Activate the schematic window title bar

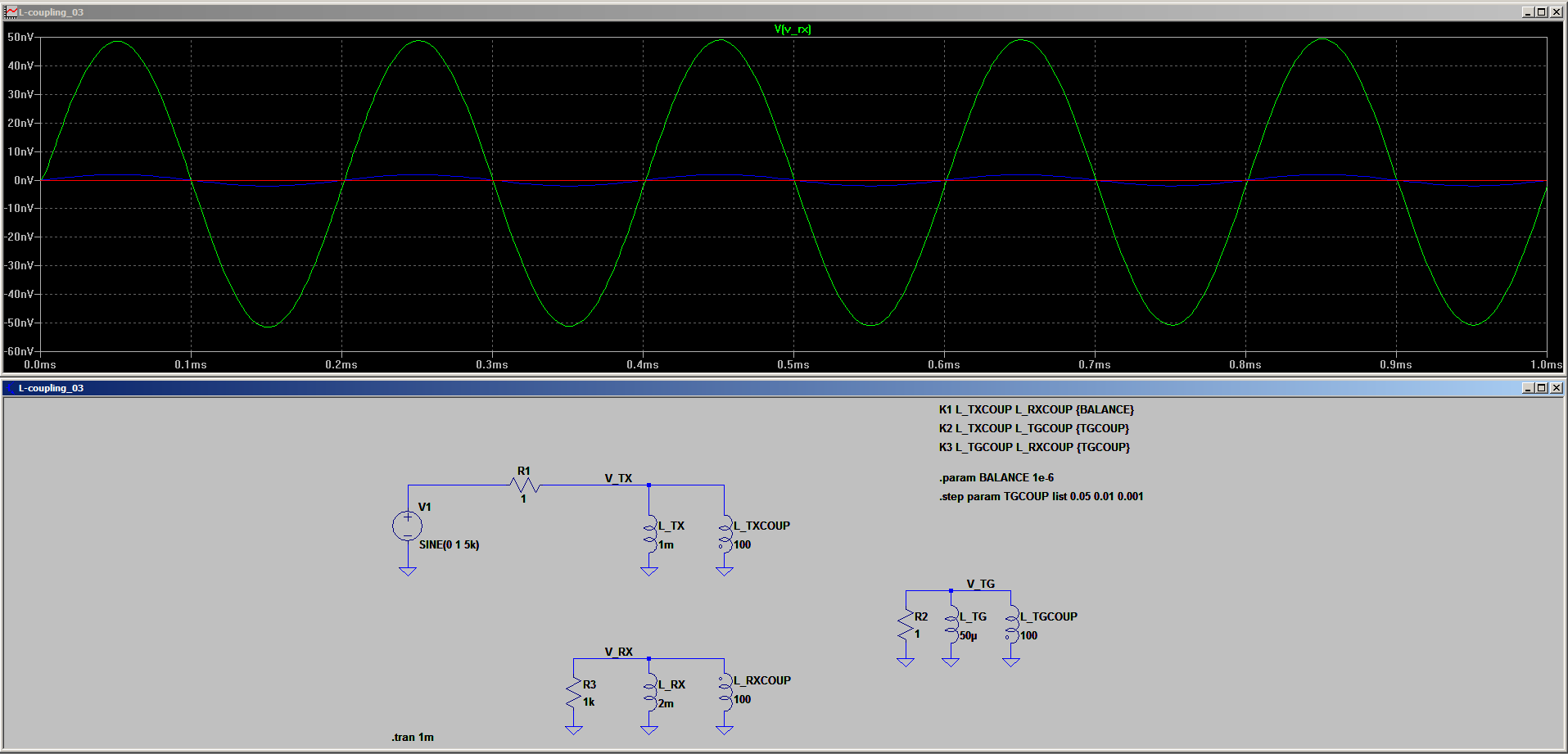(737, 388)
